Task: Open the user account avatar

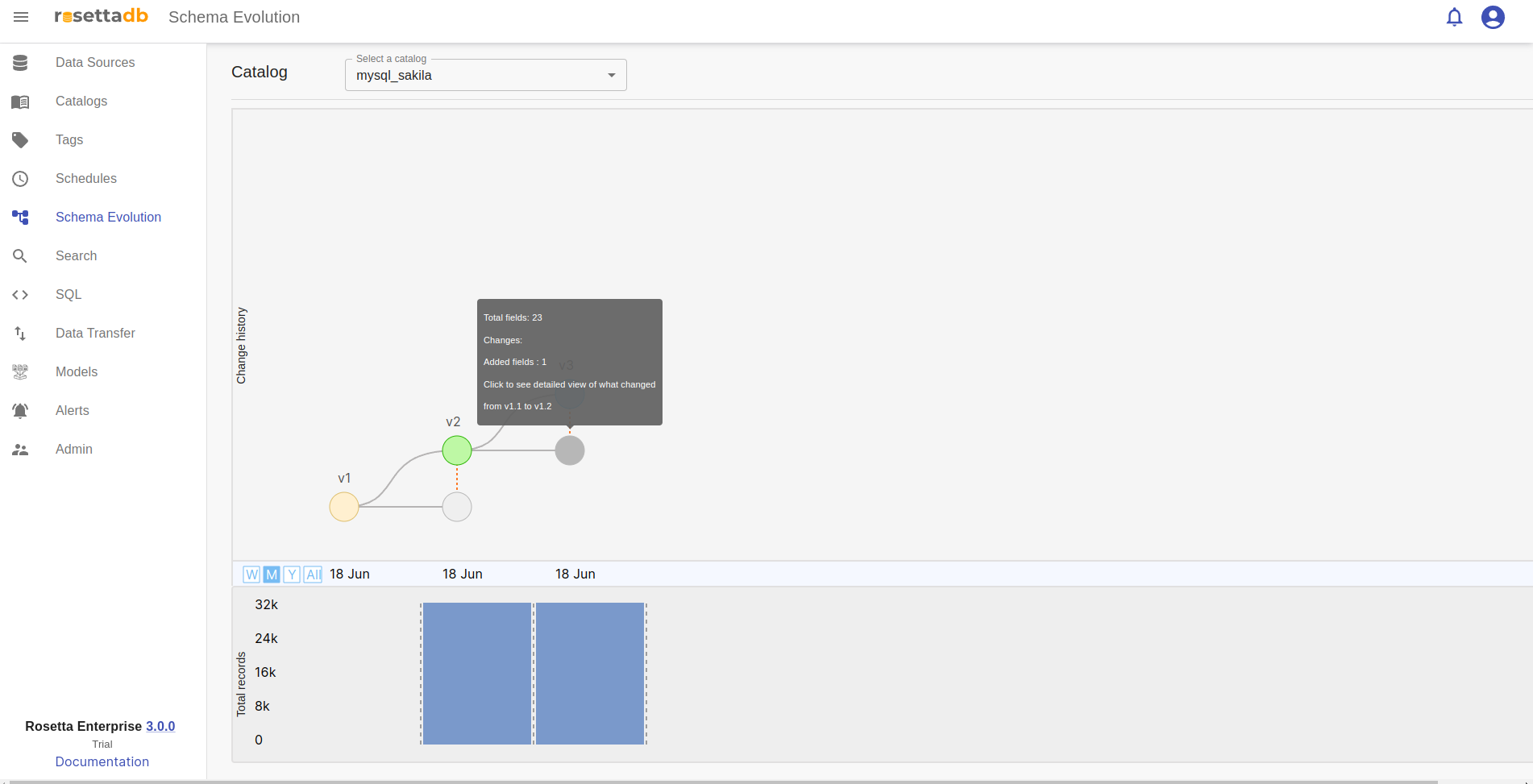Action: coord(1493,17)
